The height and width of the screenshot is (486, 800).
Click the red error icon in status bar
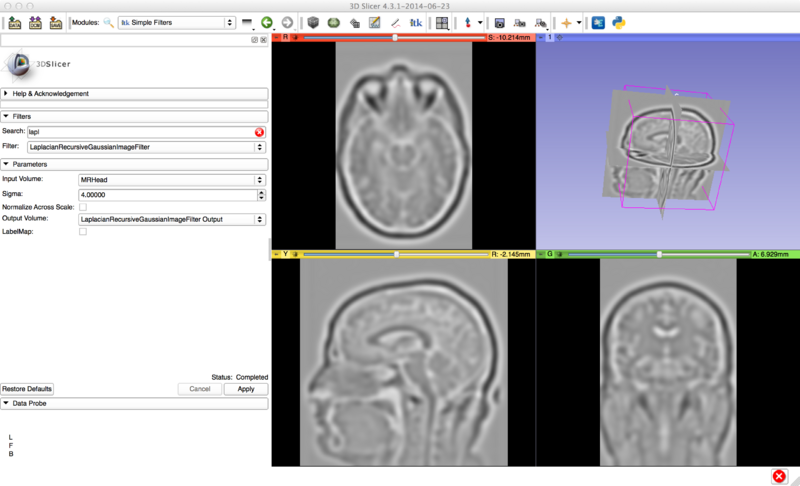click(x=779, y=476)
